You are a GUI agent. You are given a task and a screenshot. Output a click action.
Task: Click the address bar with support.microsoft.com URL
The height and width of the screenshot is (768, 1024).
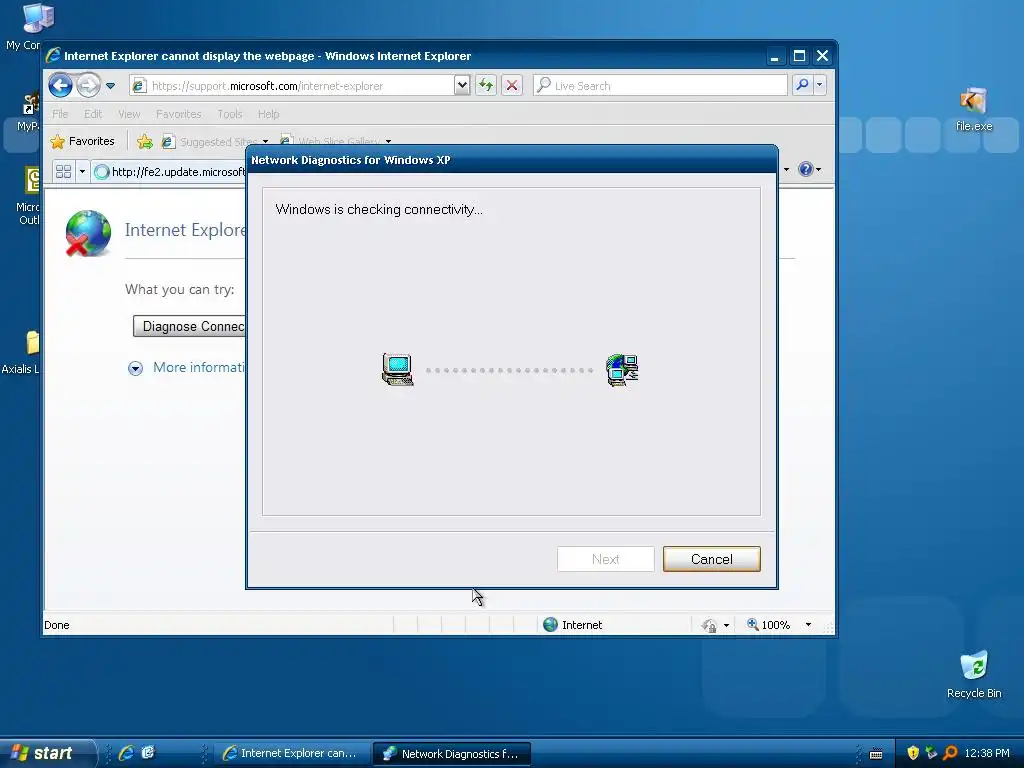(x=291, y=86)
